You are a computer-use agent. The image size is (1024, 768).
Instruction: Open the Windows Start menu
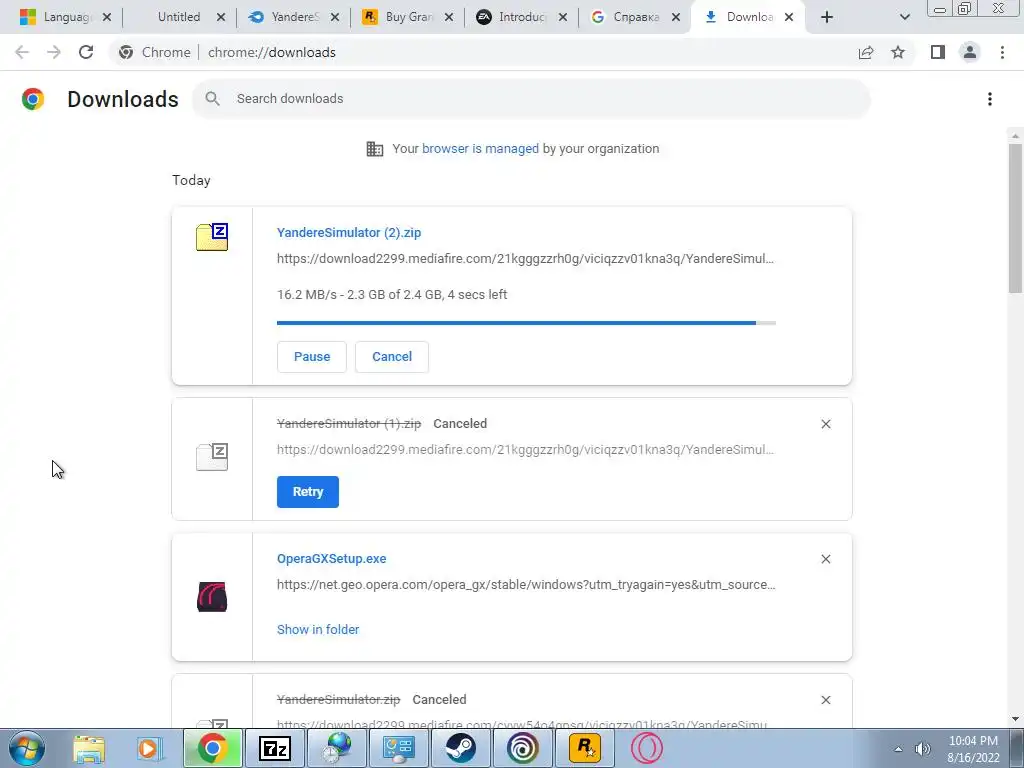26,748
